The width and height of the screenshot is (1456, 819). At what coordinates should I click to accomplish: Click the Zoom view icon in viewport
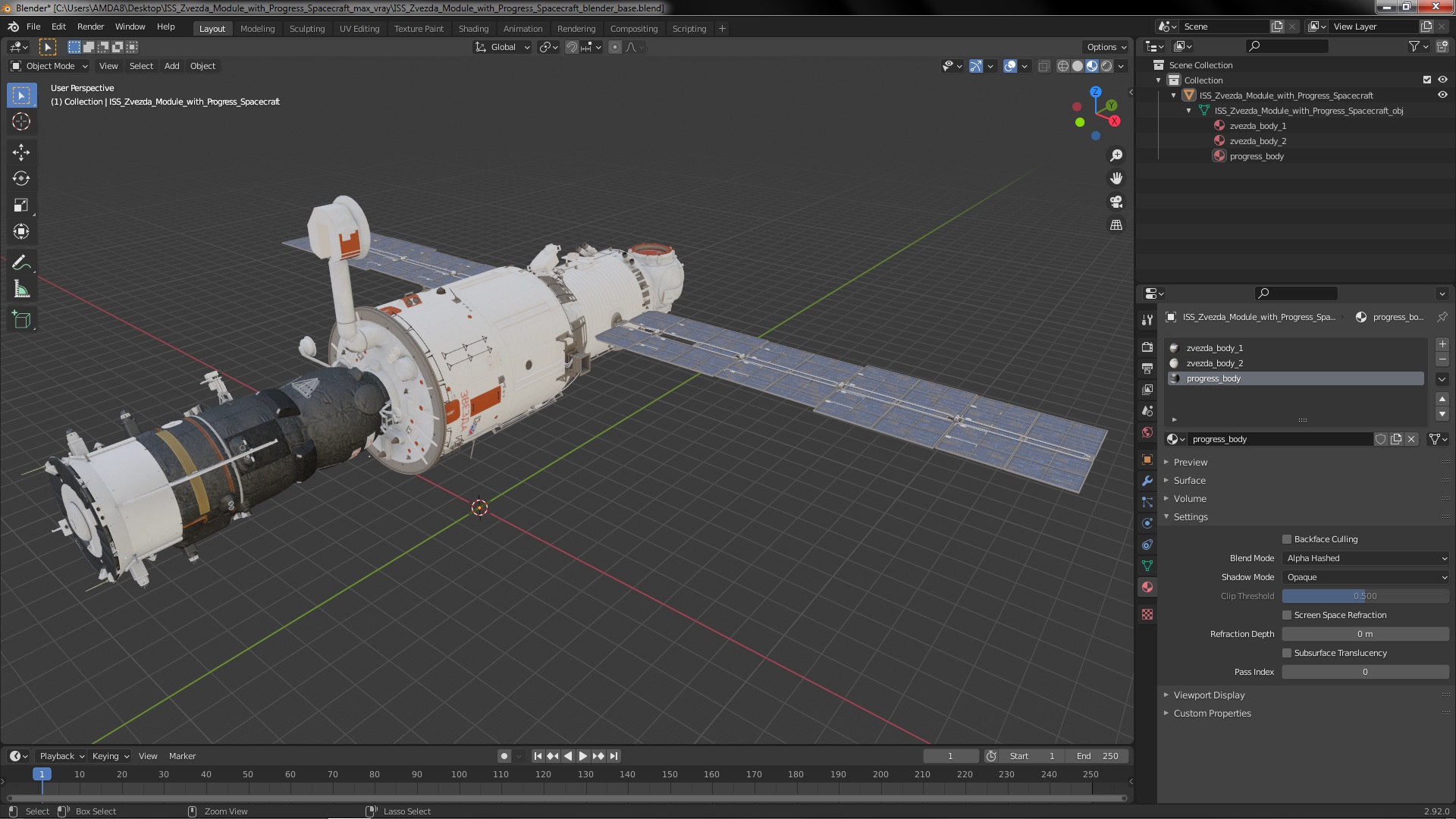click(1116, 155)
